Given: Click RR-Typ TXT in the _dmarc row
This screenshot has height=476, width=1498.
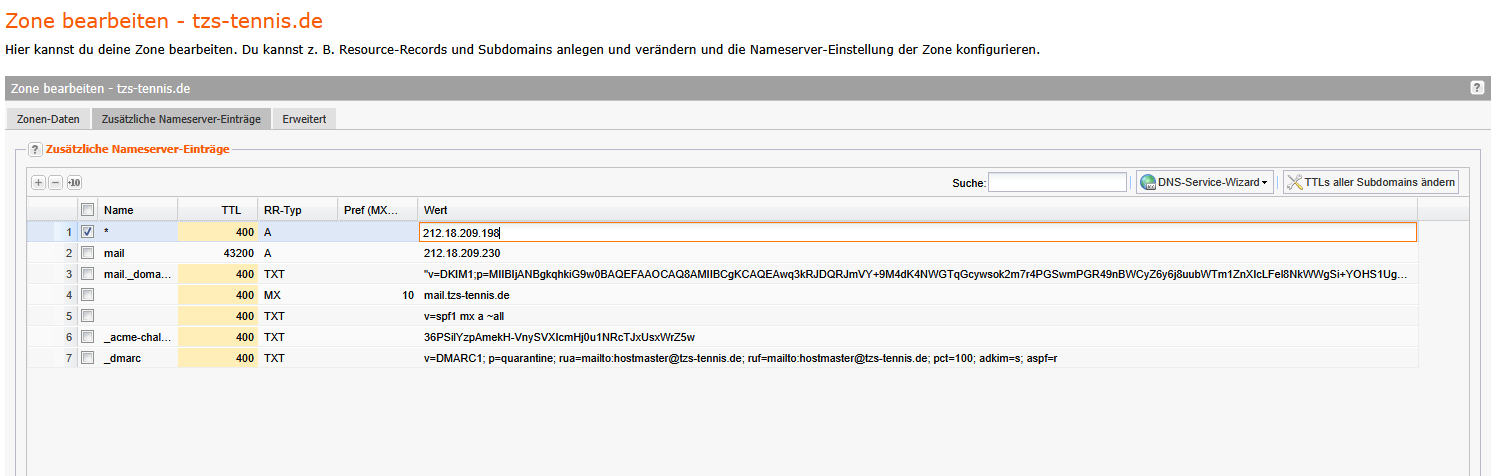Looking at the screenshot, I should pyautogui.click(x=298, y=358).
